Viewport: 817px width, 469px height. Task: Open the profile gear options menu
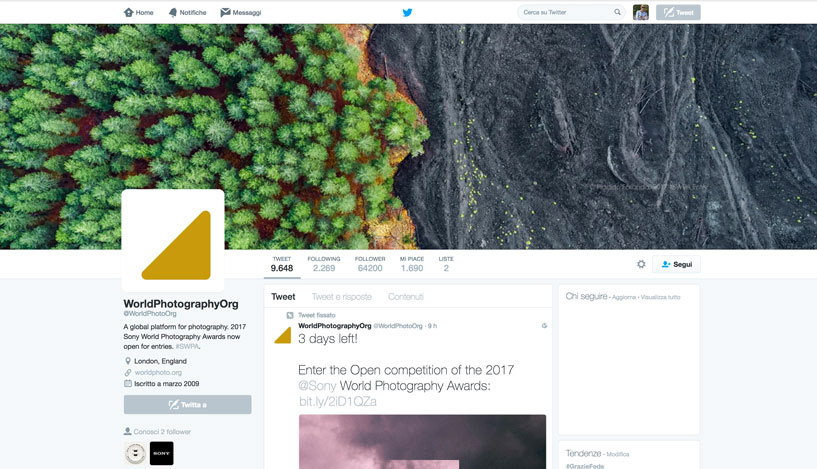[641, 264]
